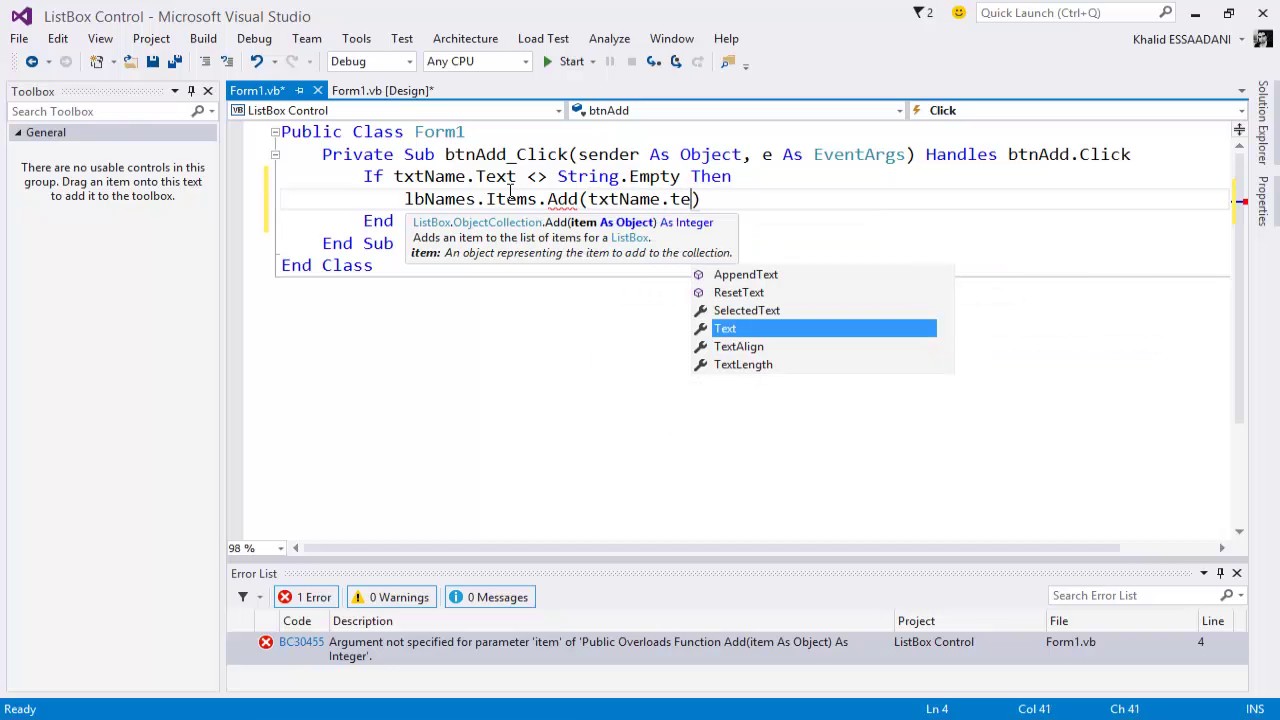Click the Break All pause icon

(610, 62)
